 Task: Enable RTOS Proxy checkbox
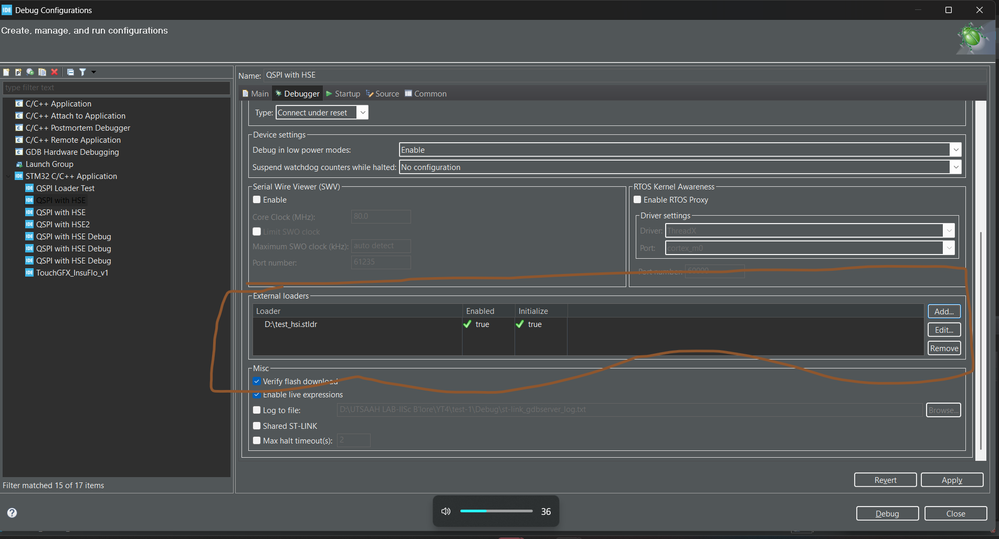pos(638,200)
